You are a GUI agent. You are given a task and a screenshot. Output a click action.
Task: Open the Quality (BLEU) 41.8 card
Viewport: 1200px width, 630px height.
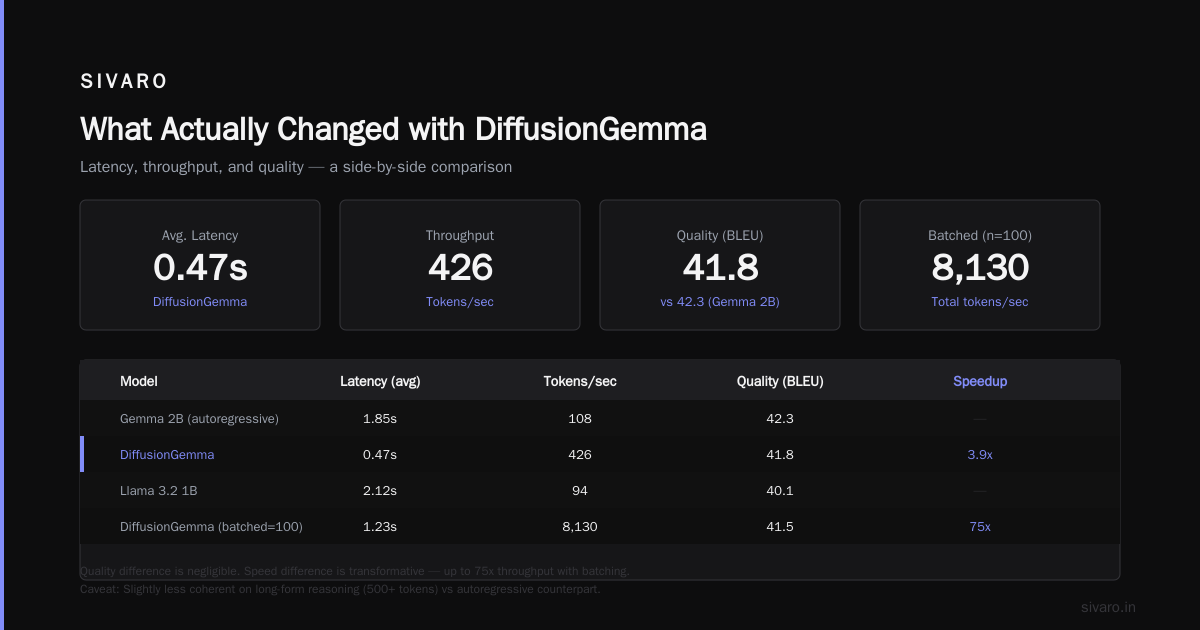pos(720,265)
